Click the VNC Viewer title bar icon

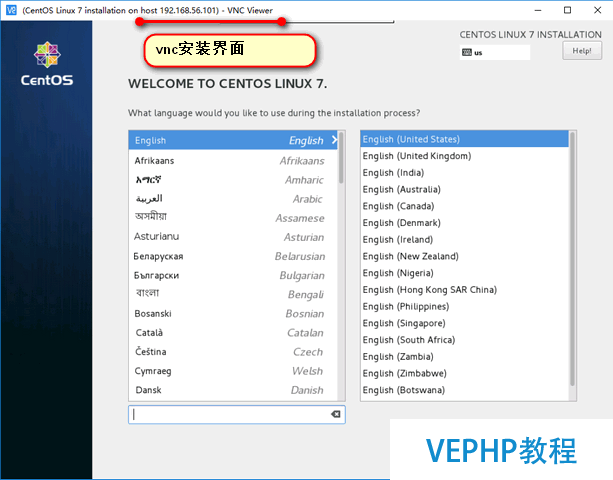pyautogui.click(x=11, y=10)
